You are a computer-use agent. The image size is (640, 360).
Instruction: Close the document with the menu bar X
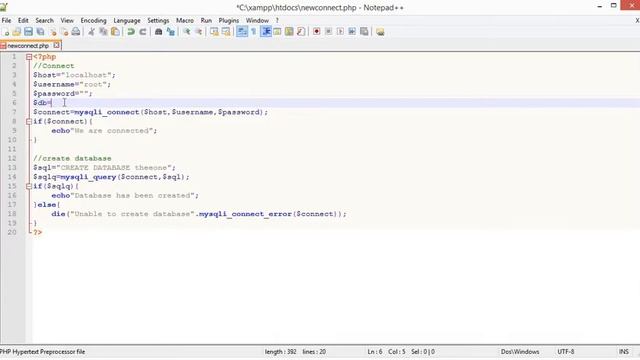pyautogui.click(x=637, y=20)
